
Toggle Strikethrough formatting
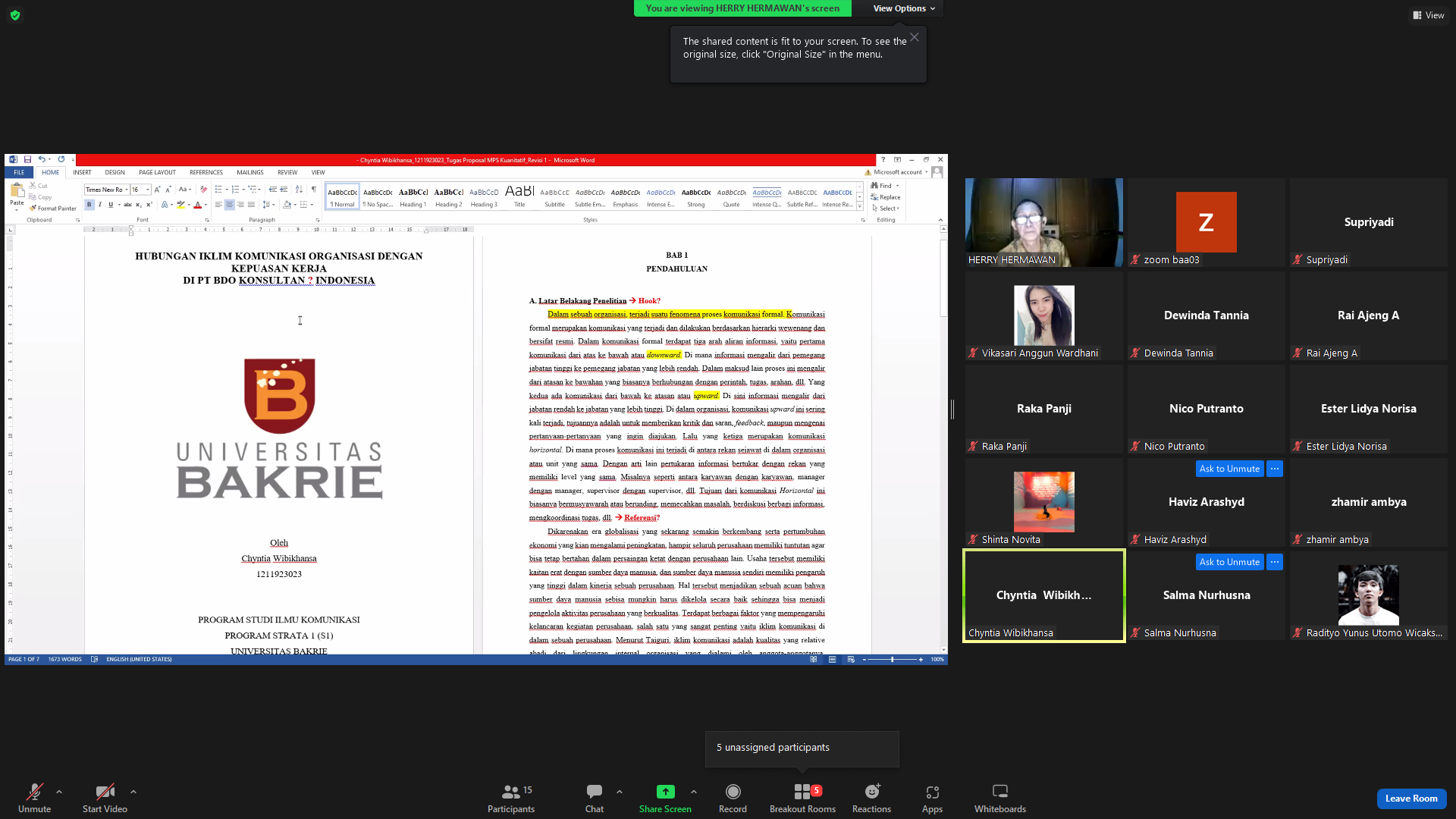click(x=127, y=205)
